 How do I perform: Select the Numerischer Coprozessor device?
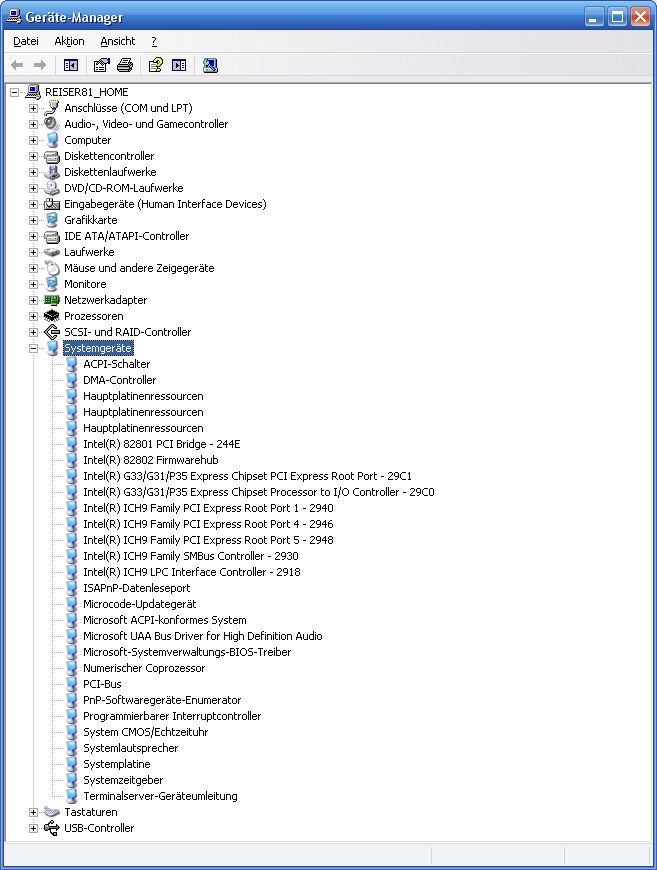[x=144, y=668]
